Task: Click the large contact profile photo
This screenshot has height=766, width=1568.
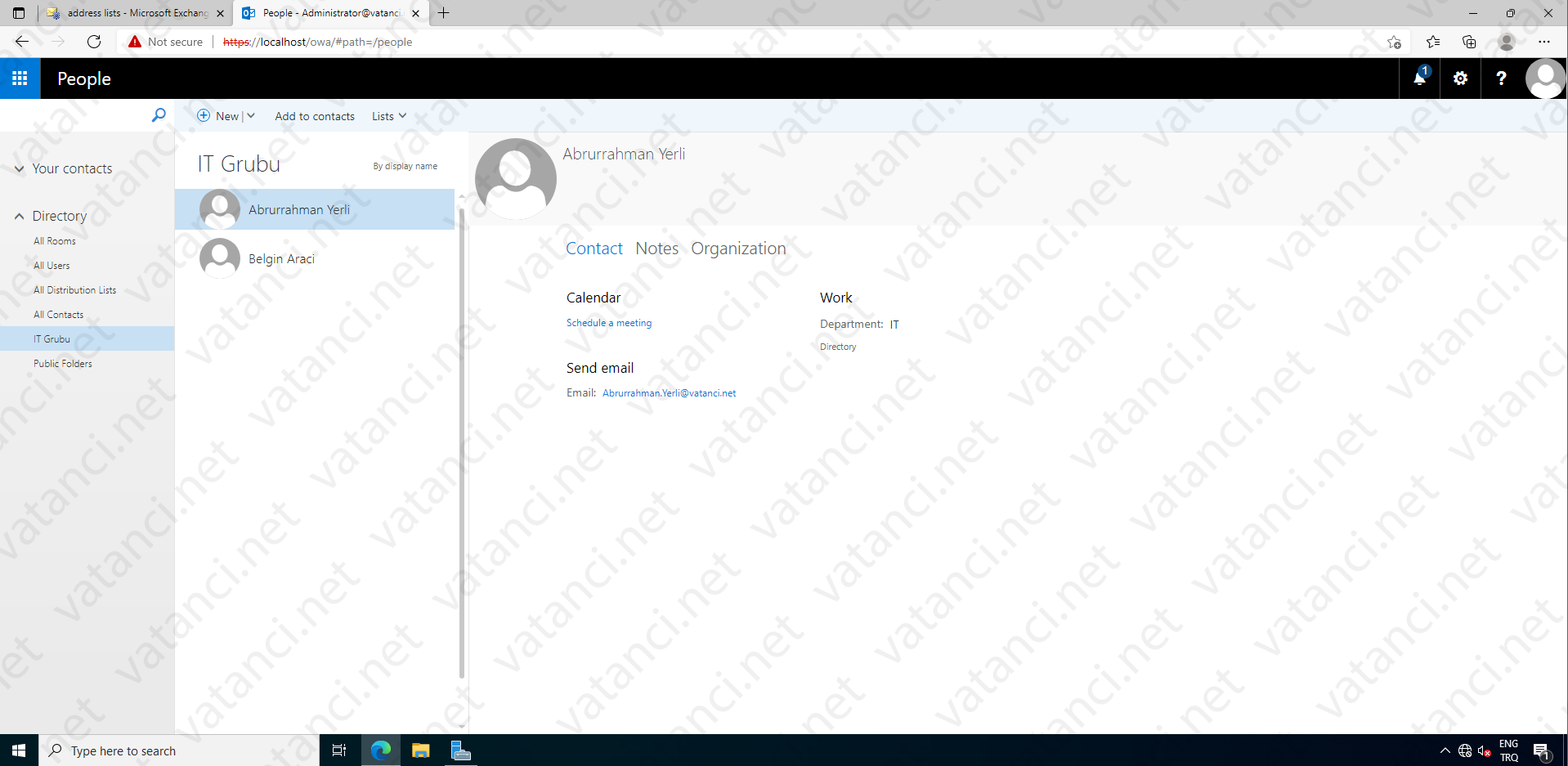Action: [x=516, y=179]
